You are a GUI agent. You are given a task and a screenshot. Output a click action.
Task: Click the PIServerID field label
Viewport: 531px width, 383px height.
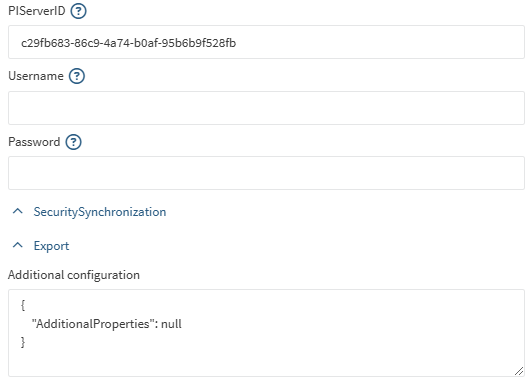(x=37, y=11)
